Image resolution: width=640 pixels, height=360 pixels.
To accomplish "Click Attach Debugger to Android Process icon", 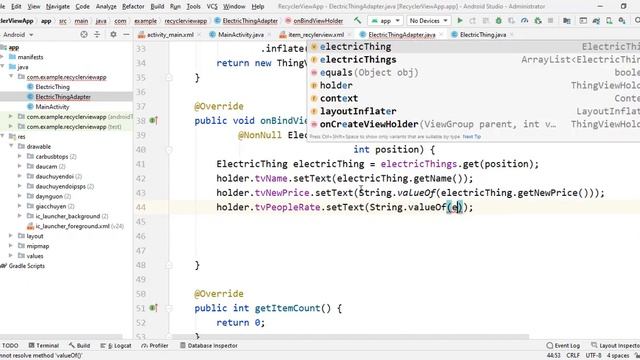I will pos(538,20).
